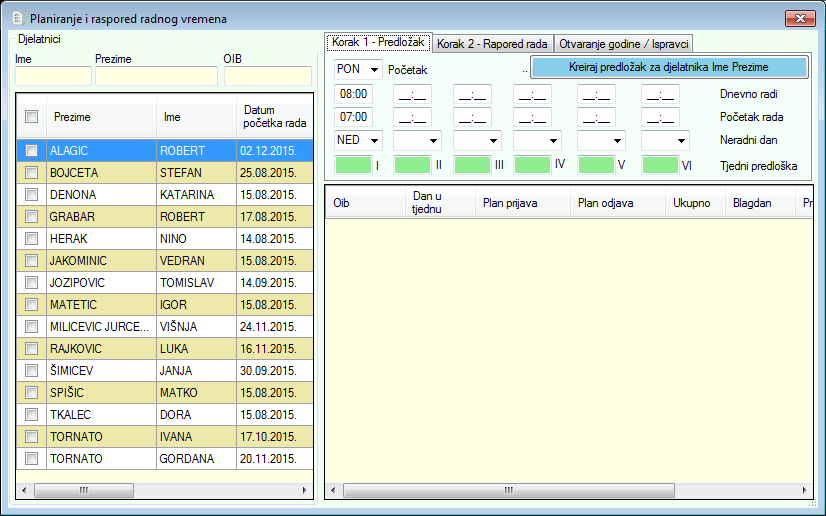826x516 pixels.
Task: Click the Oib column header
Action: coord(366,203)
